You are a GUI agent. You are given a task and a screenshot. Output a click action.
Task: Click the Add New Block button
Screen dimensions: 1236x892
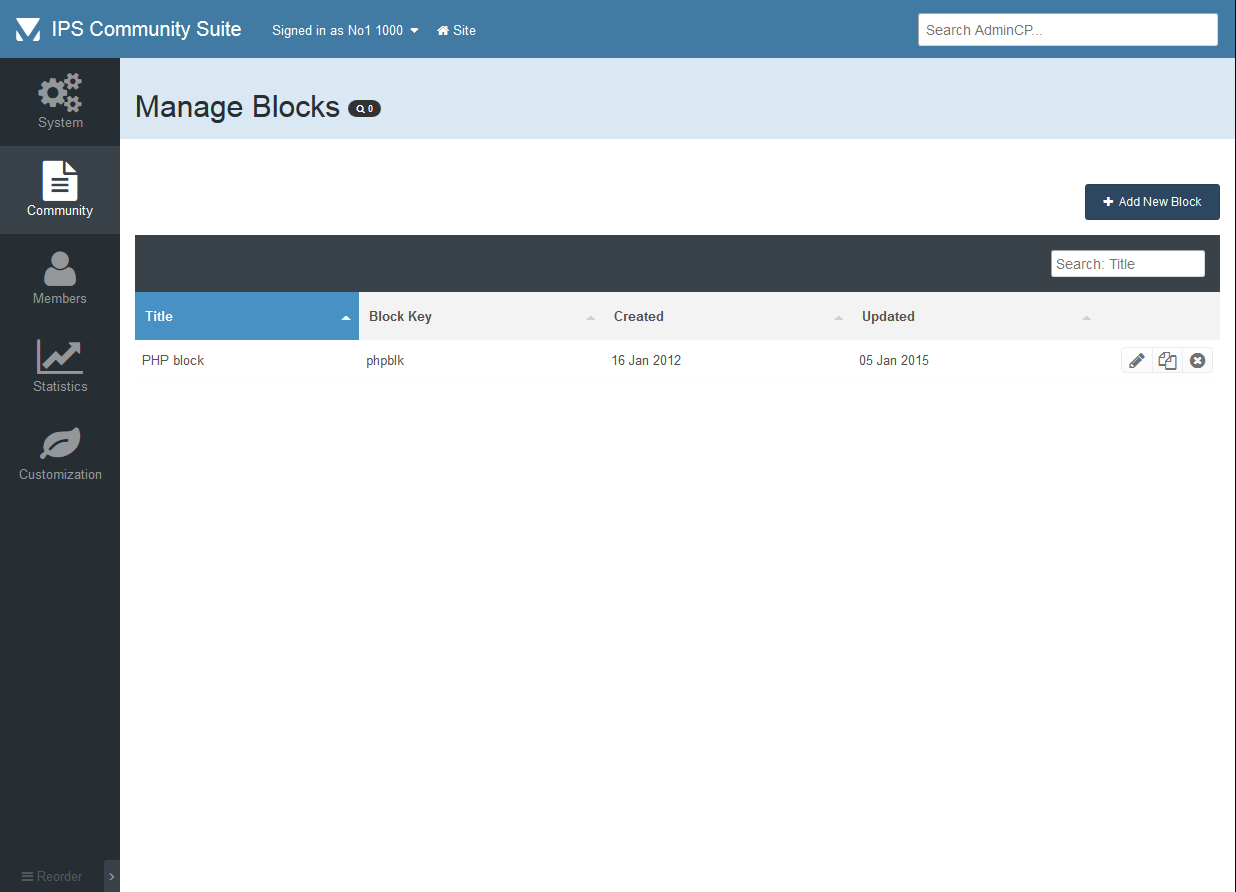(x=1152, y=202)
